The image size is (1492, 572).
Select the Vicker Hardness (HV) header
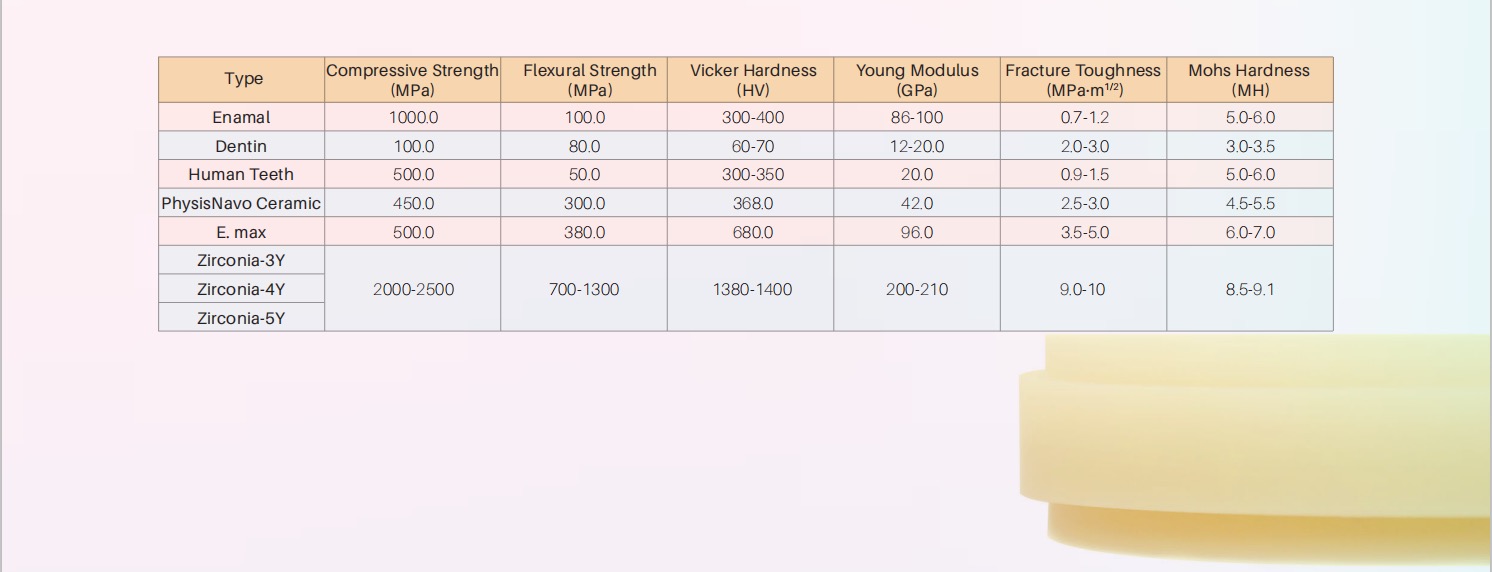click(751, 80)
